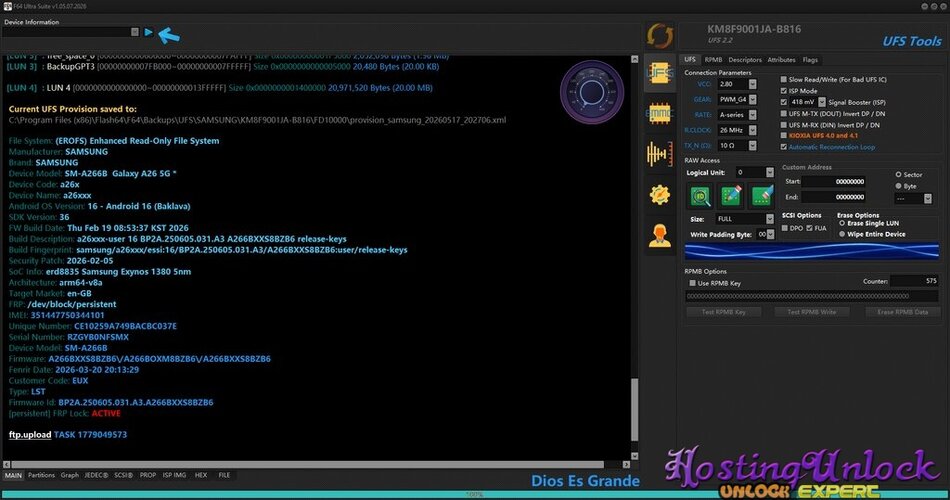Open the HEX bottom tab
This screenshot has height=500, width=950.
point(201,475)
